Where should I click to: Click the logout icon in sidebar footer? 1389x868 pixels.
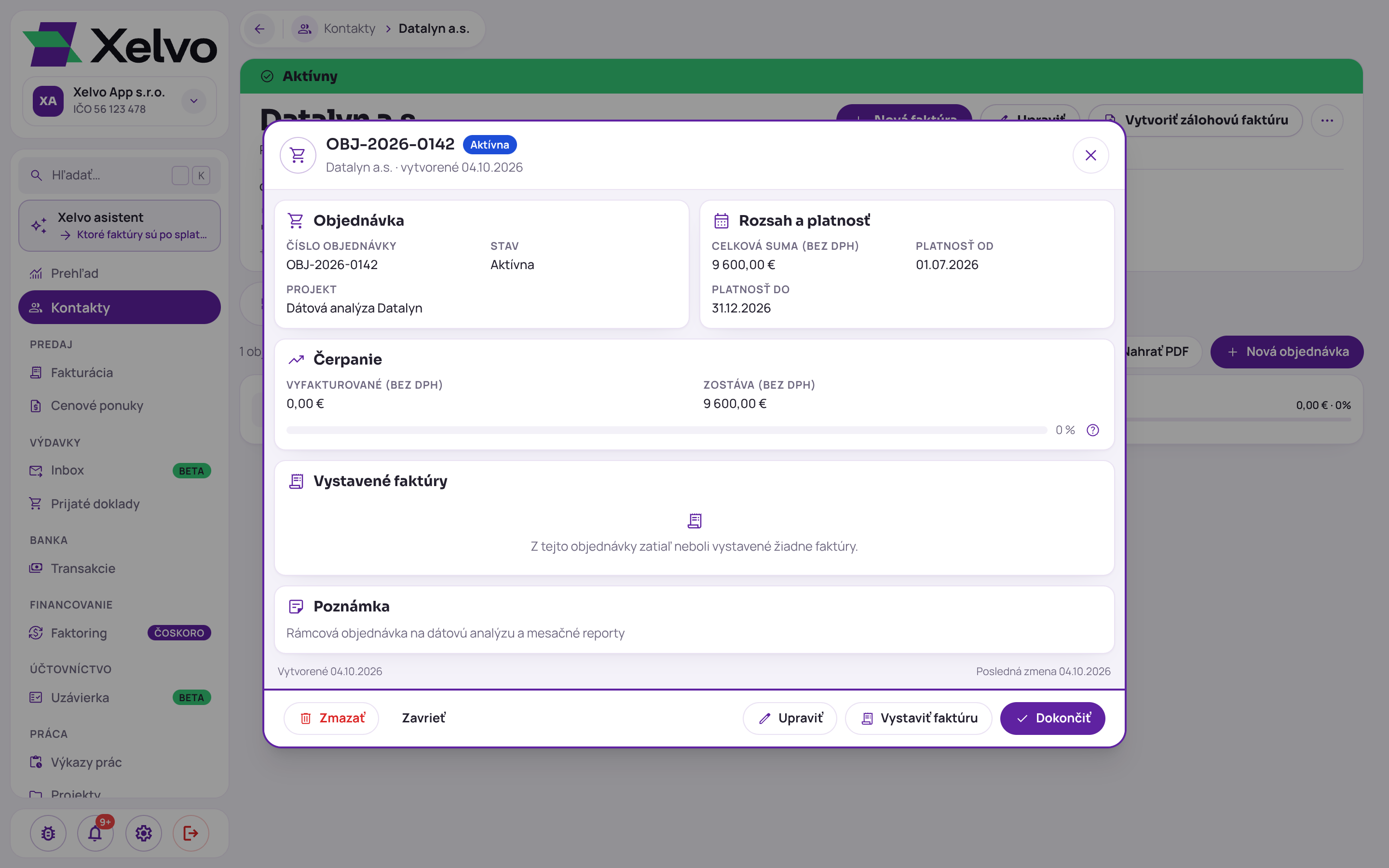191,833
